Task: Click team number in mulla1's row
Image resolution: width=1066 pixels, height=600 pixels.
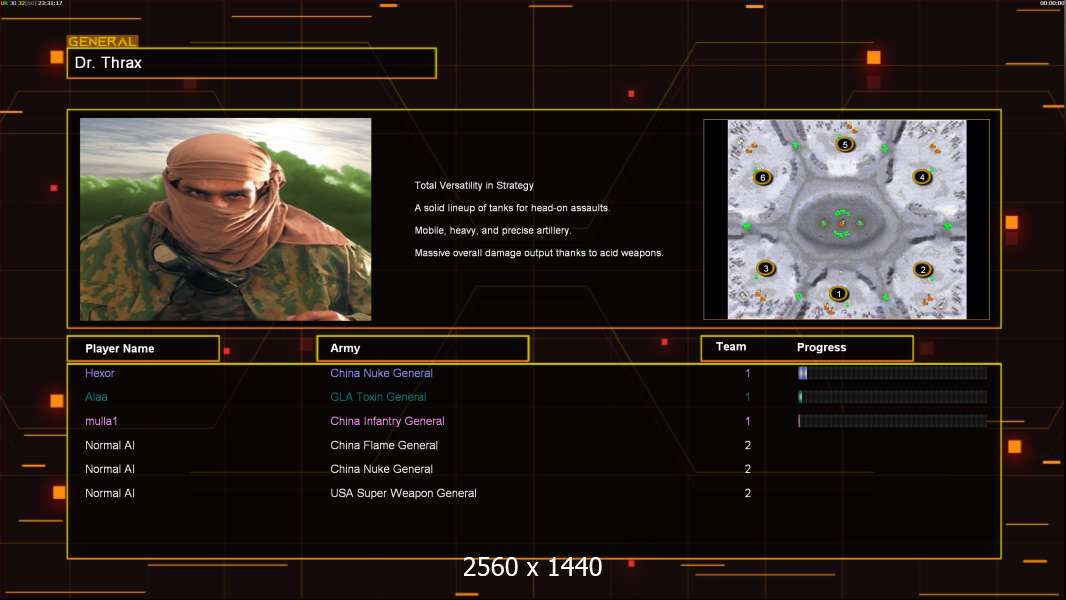Action: pos(748,421)
